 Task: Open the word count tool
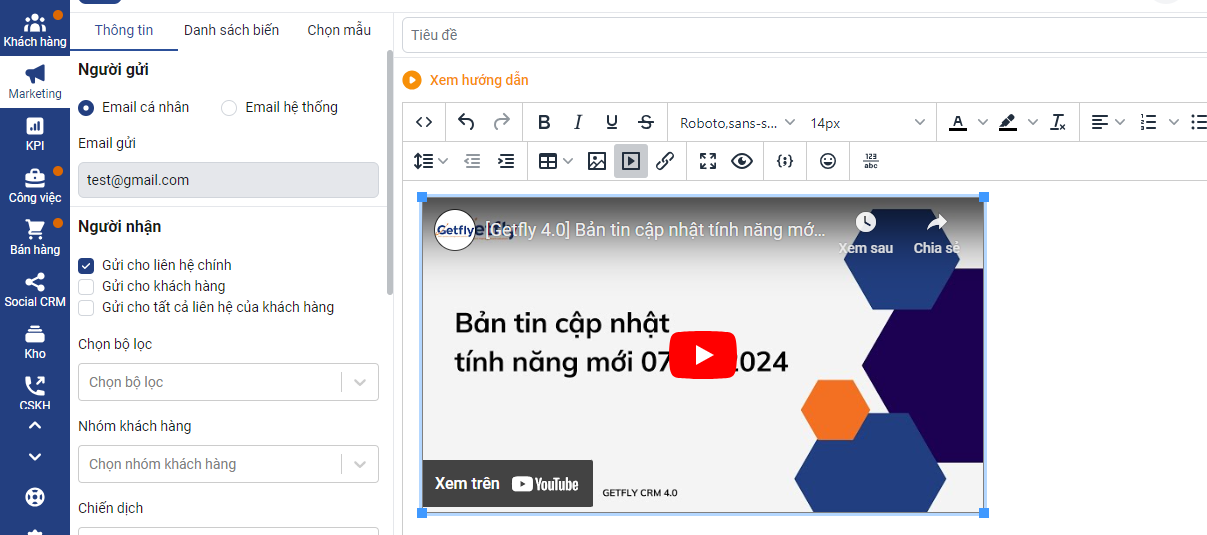(x=870, y=161)
